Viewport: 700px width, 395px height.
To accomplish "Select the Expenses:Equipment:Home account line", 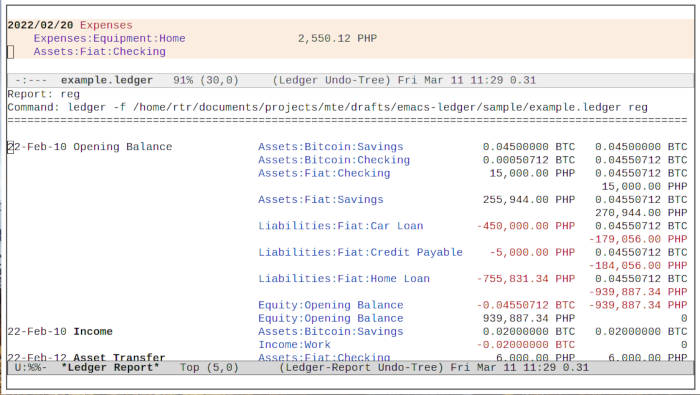I will (109, 38).
